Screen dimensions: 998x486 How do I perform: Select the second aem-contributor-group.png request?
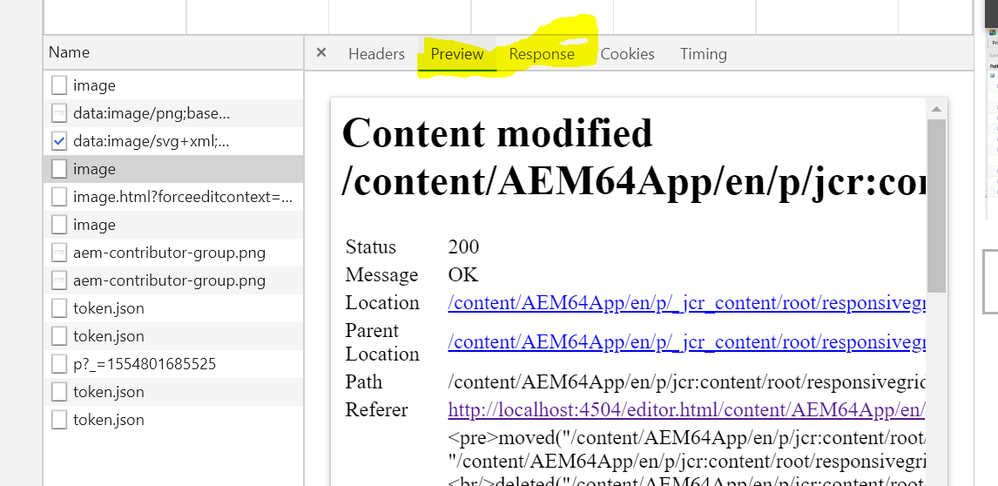169,281
